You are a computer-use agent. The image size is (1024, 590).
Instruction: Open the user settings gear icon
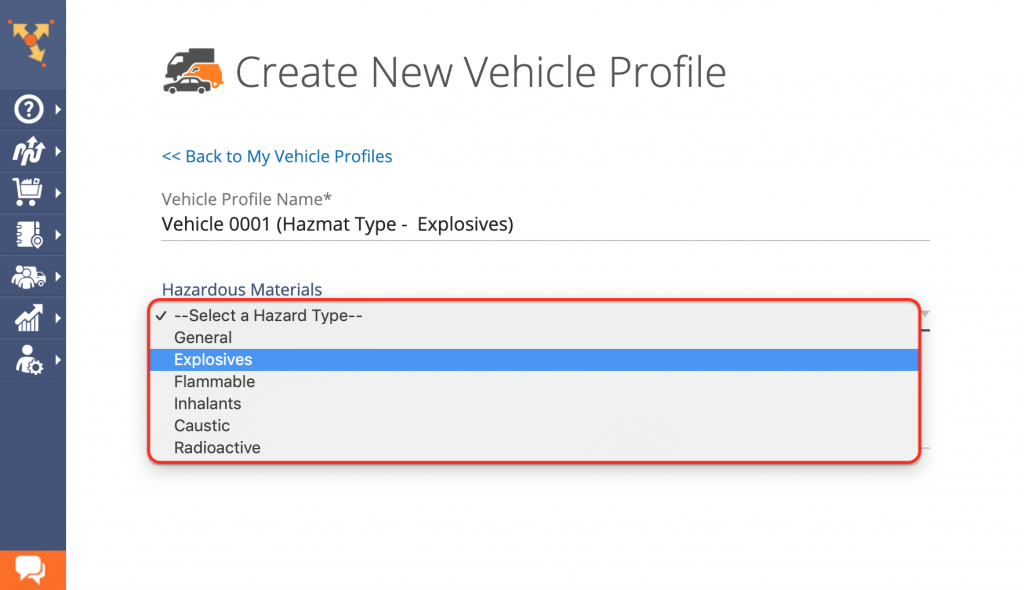(28, 360)
